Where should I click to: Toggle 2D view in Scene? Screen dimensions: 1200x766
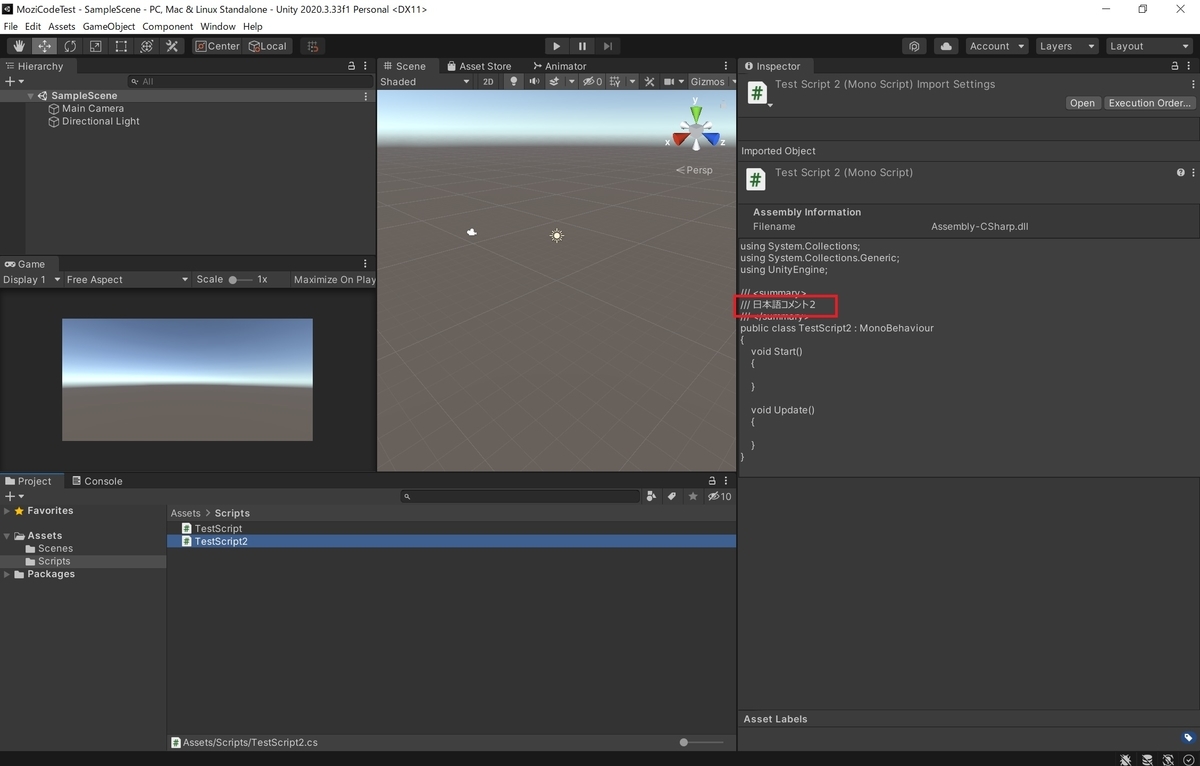pyautogui.click(x=488, y=82)
